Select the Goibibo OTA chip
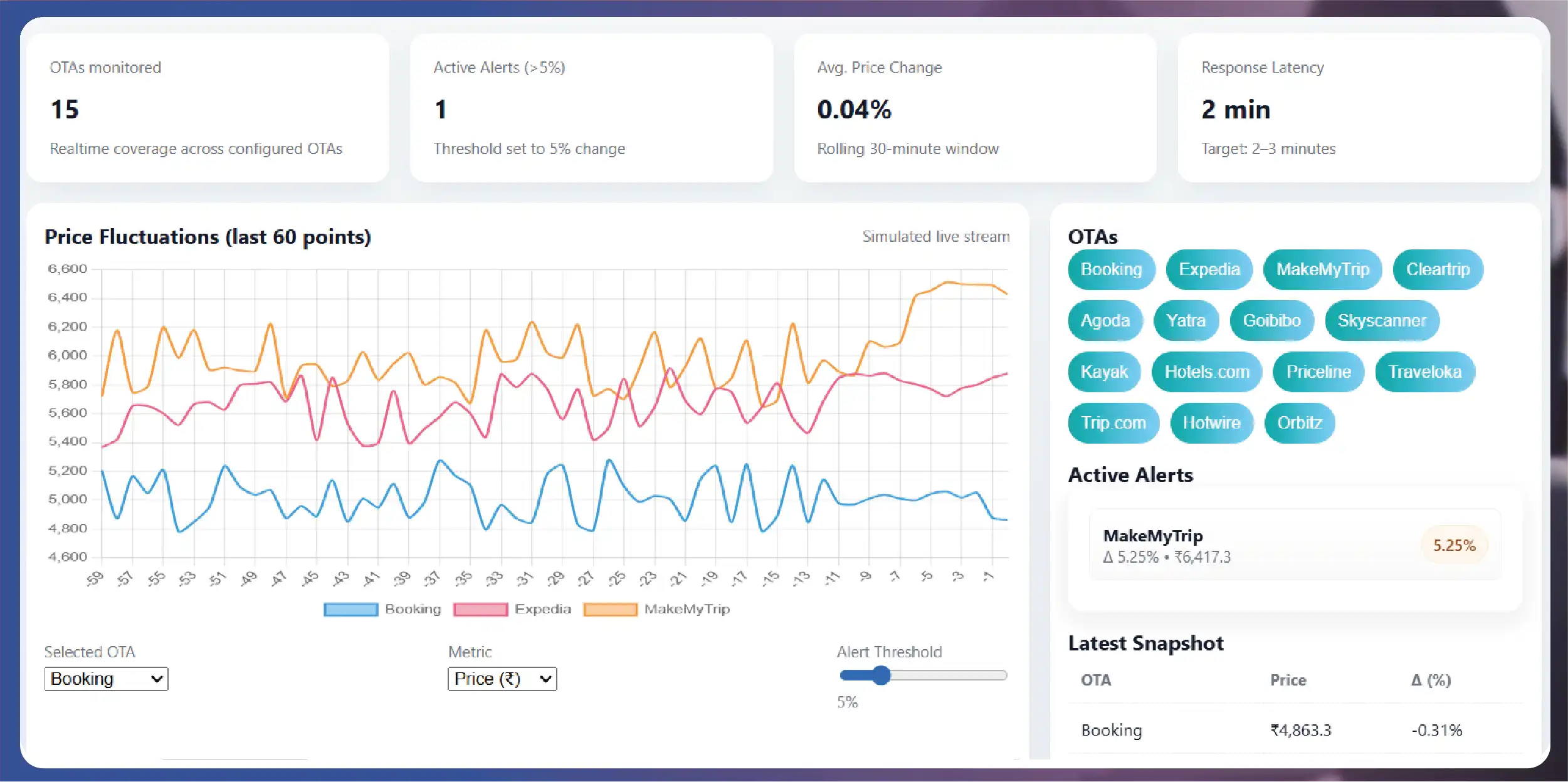Screen dimensions: 1568x782 [1271, 321]
